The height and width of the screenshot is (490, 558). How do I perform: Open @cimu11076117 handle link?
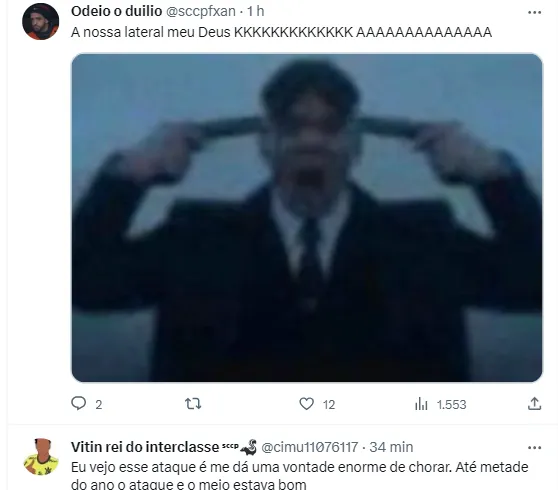(310, 447)
